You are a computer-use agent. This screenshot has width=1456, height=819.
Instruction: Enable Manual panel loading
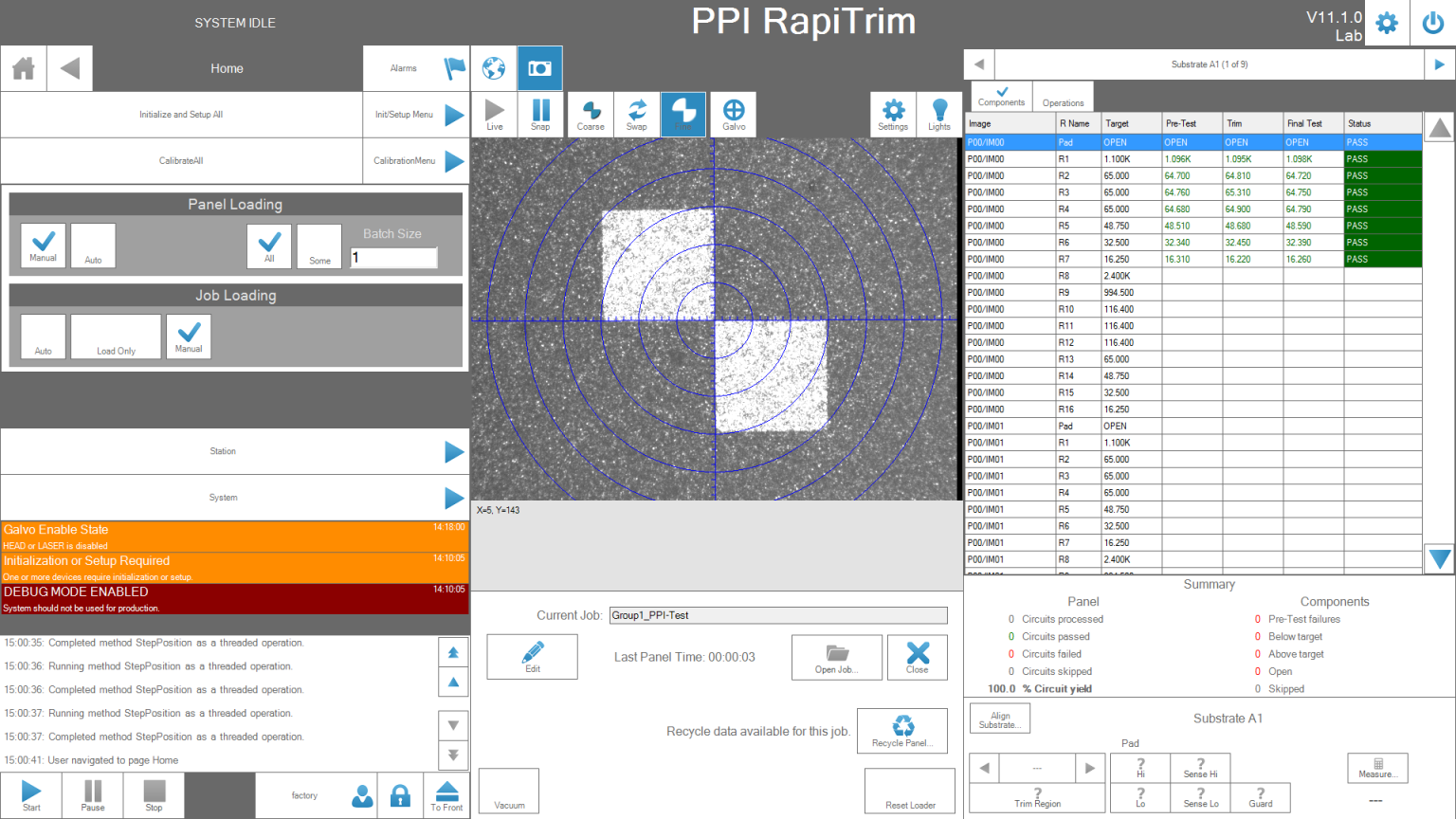point(43,246)
